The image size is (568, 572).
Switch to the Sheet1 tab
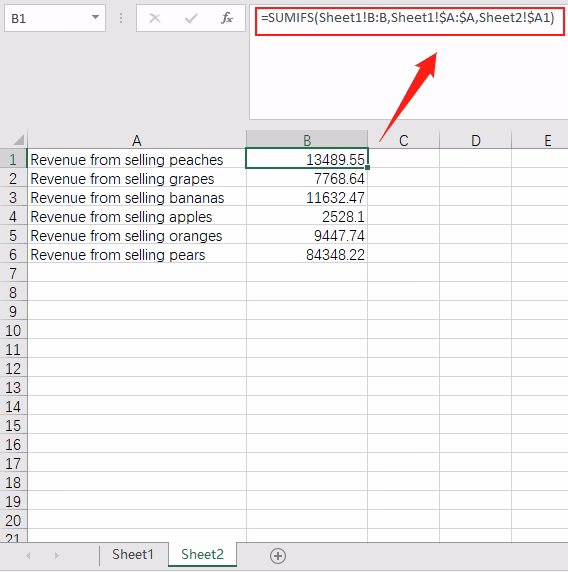133,554
